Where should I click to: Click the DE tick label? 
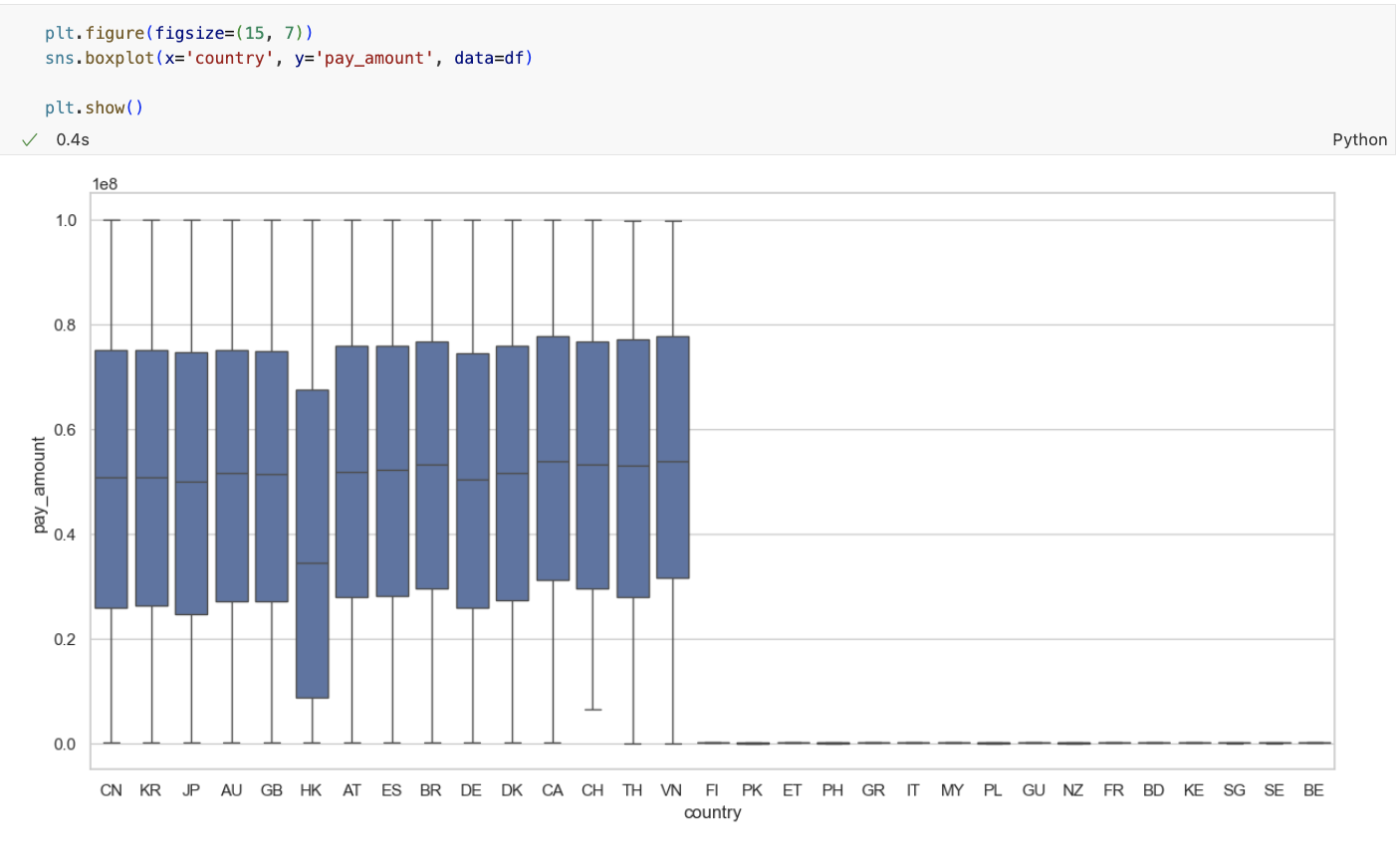(472, 790)
